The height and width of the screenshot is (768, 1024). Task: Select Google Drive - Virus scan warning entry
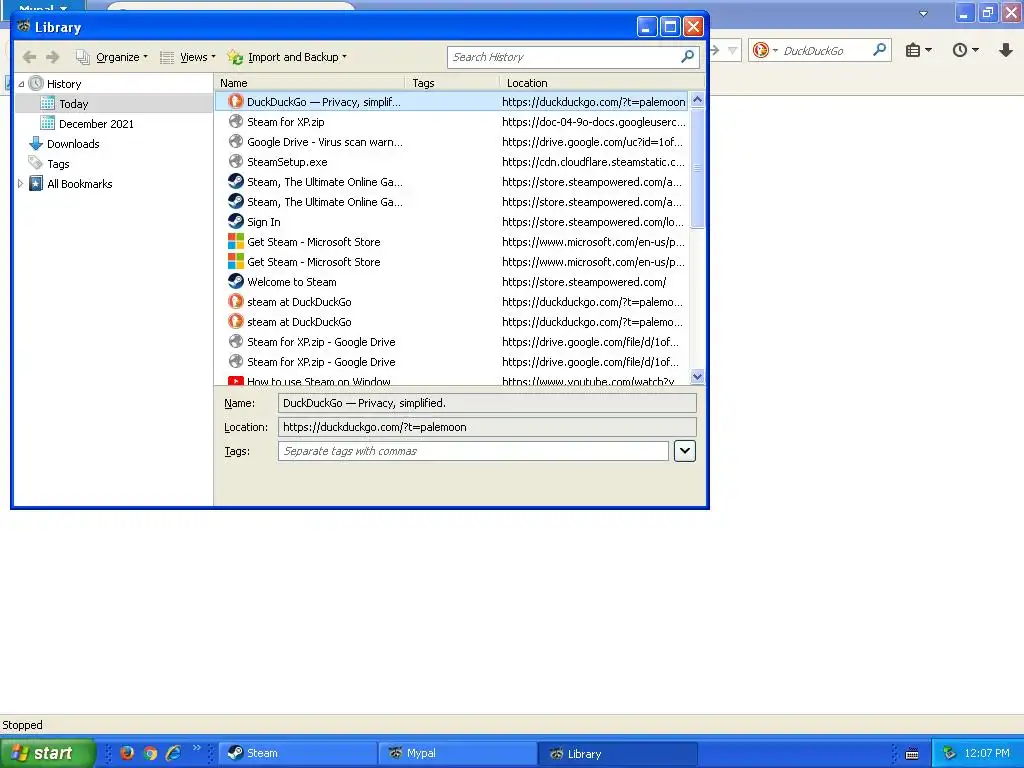tap(451, 142)
